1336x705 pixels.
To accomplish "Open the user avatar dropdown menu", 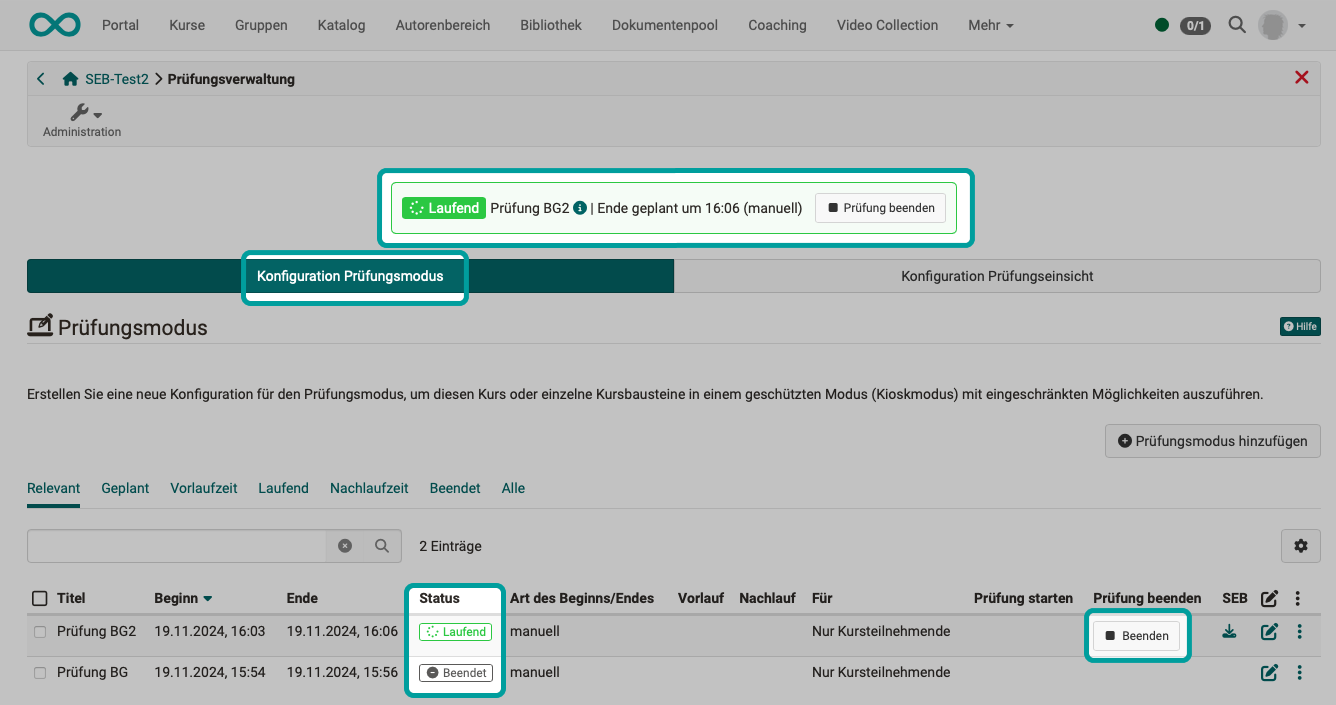I will pyautogui.click(x=1282, y=25).
